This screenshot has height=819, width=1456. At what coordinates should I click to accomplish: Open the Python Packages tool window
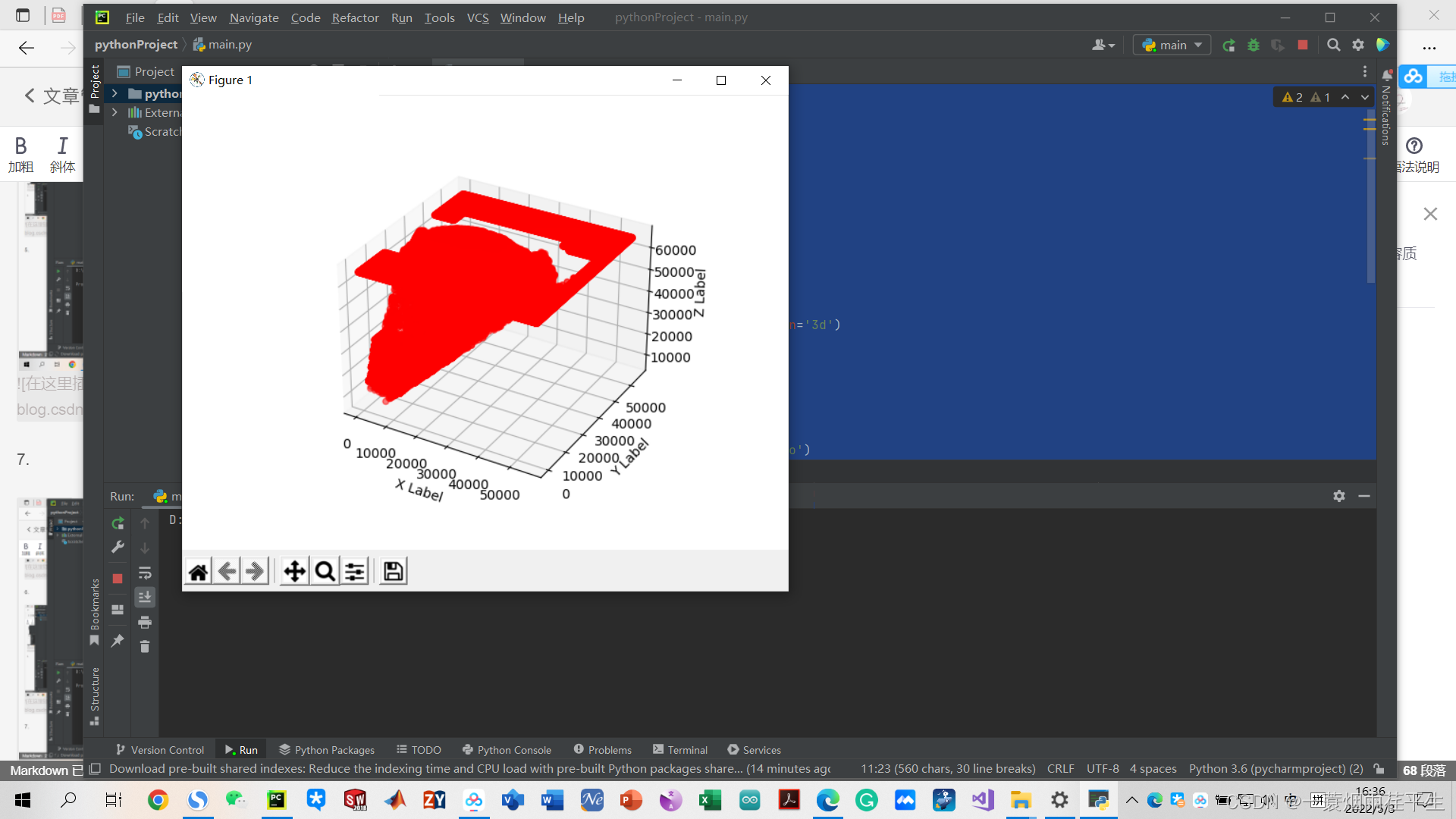[327, 750]
